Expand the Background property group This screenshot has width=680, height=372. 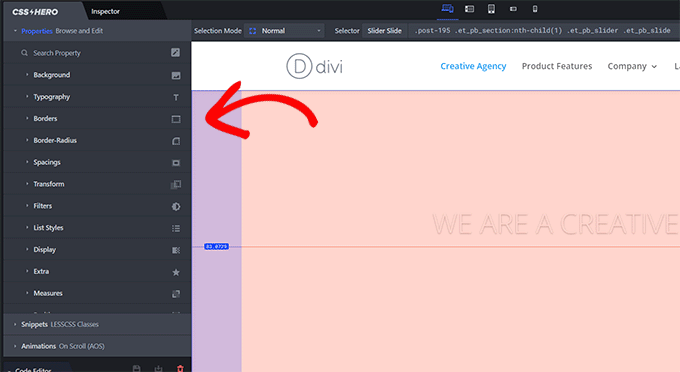click(x=97, y=75)
